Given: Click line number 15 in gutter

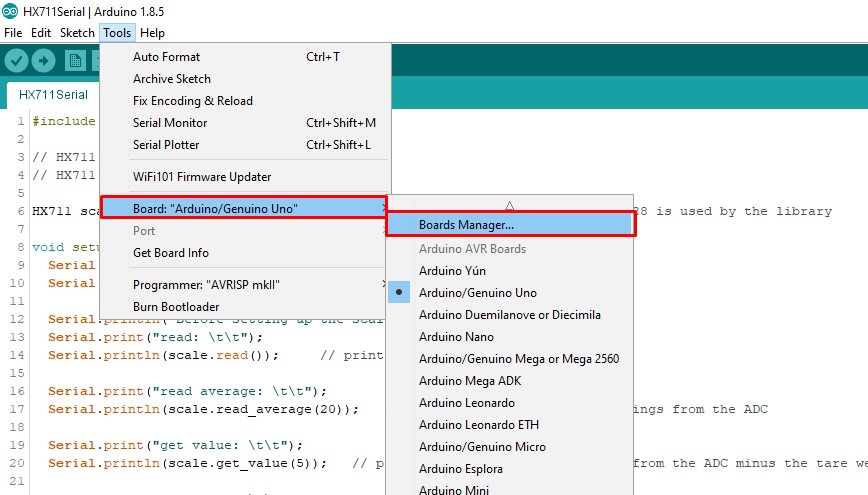Looking at the screenshot, I should click(x=17, y=373).
